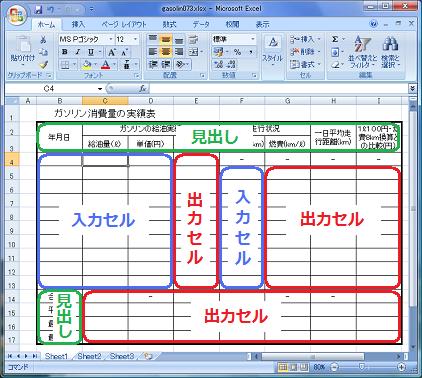Viewport: 422px width, 378px height.
Task: Toggle Italic formatting
Action: (x=77, y=52)
